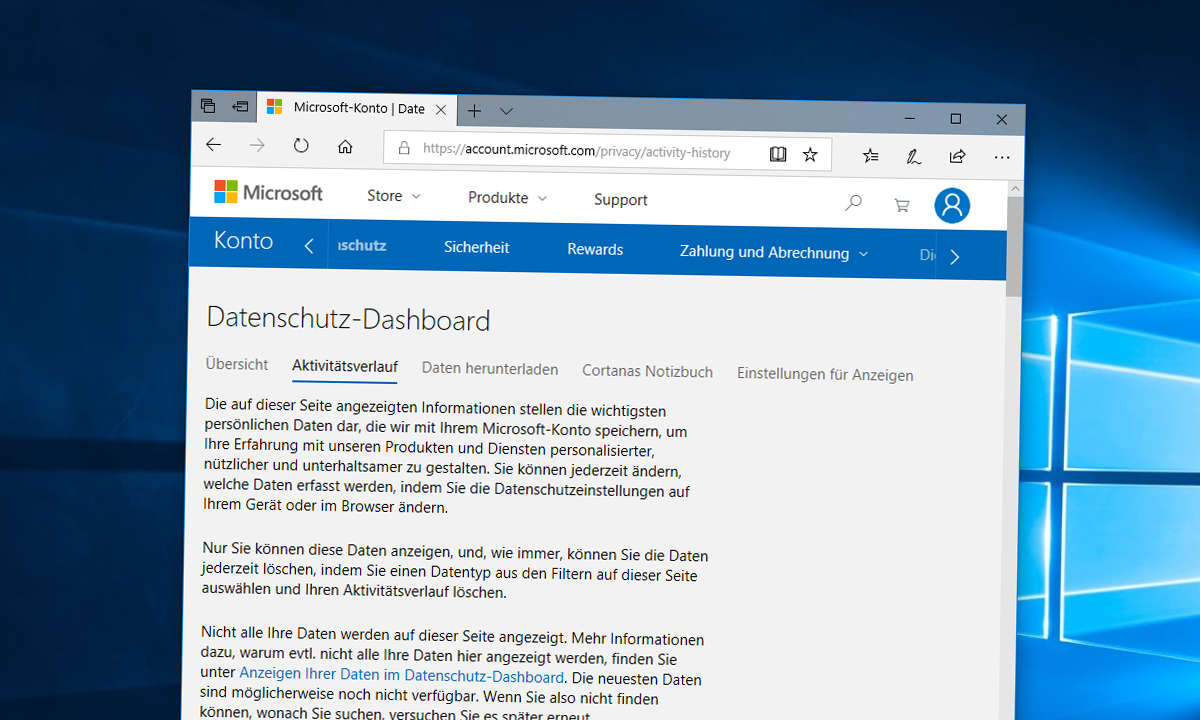1200x720 pixels.
Task: Toggle reading view book icon
Action: click(x=778, y=154)
